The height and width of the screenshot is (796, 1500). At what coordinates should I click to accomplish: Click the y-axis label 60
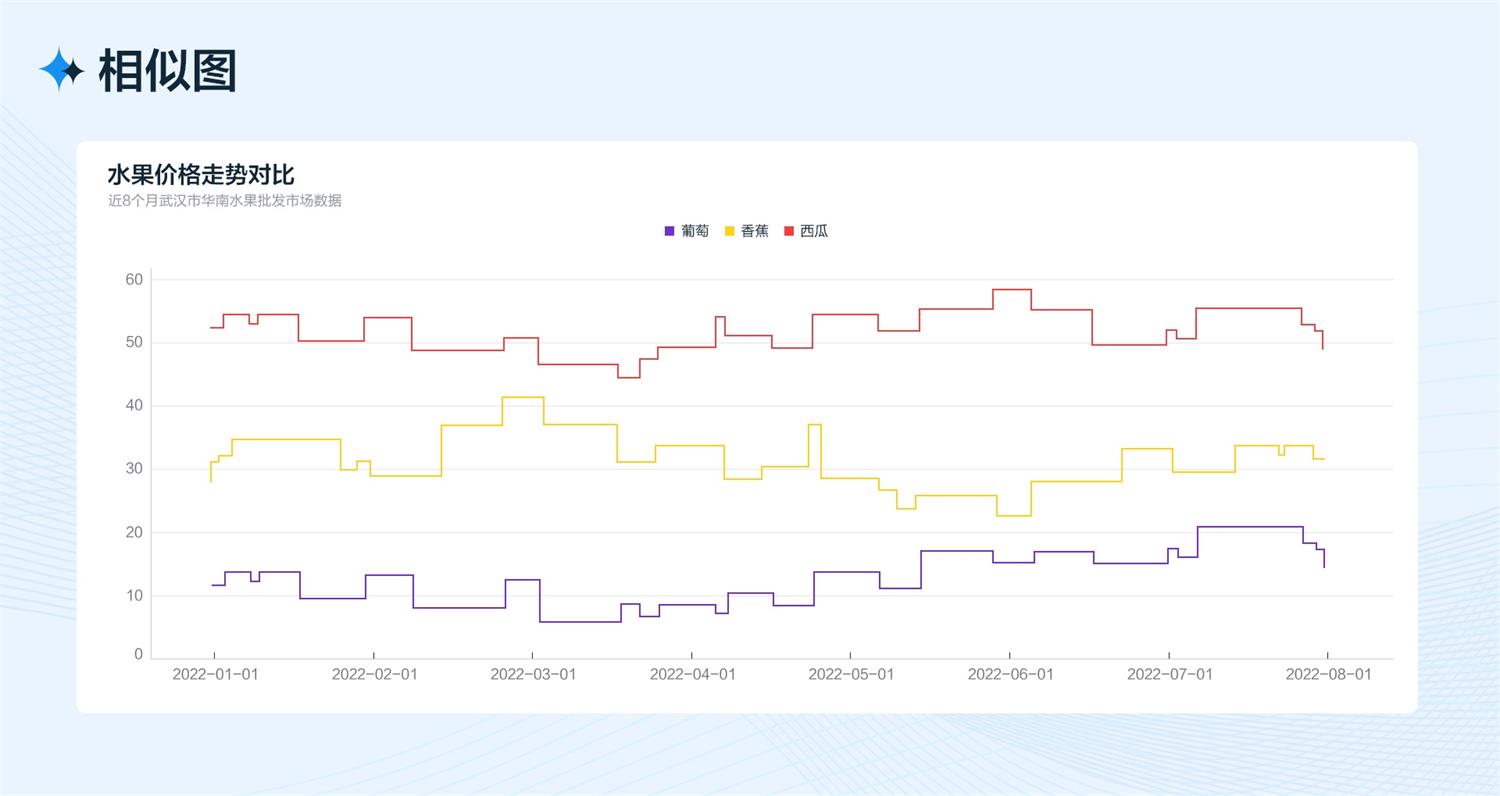coord(134,279)
